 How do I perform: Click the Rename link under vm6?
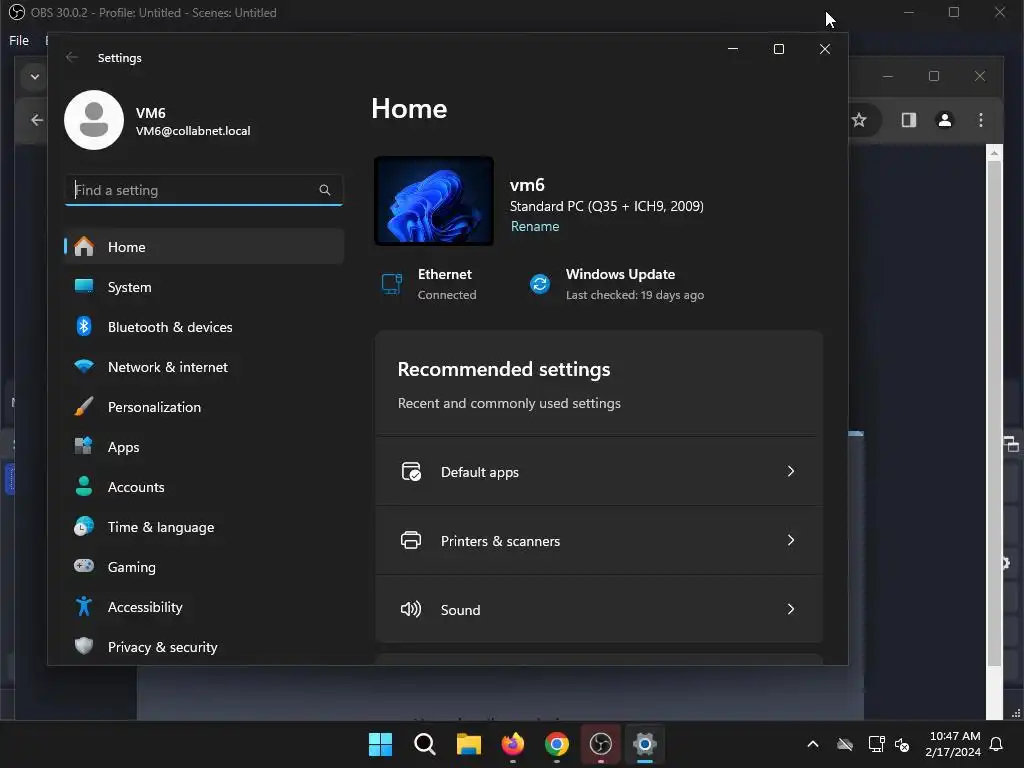[535, 227]
